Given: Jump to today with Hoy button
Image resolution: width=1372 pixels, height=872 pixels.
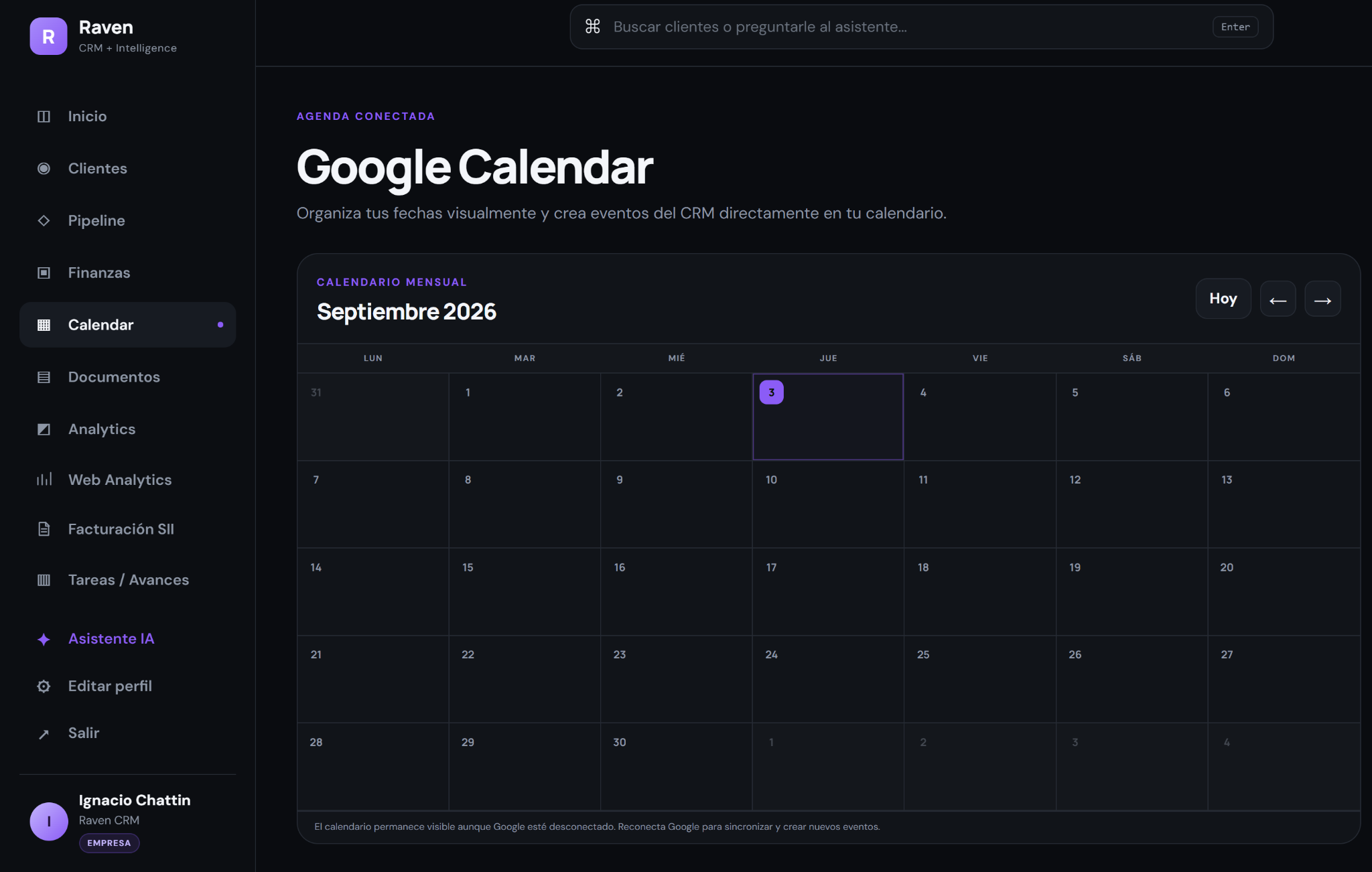Looking at the screenshot, I should pos(1223,299).
